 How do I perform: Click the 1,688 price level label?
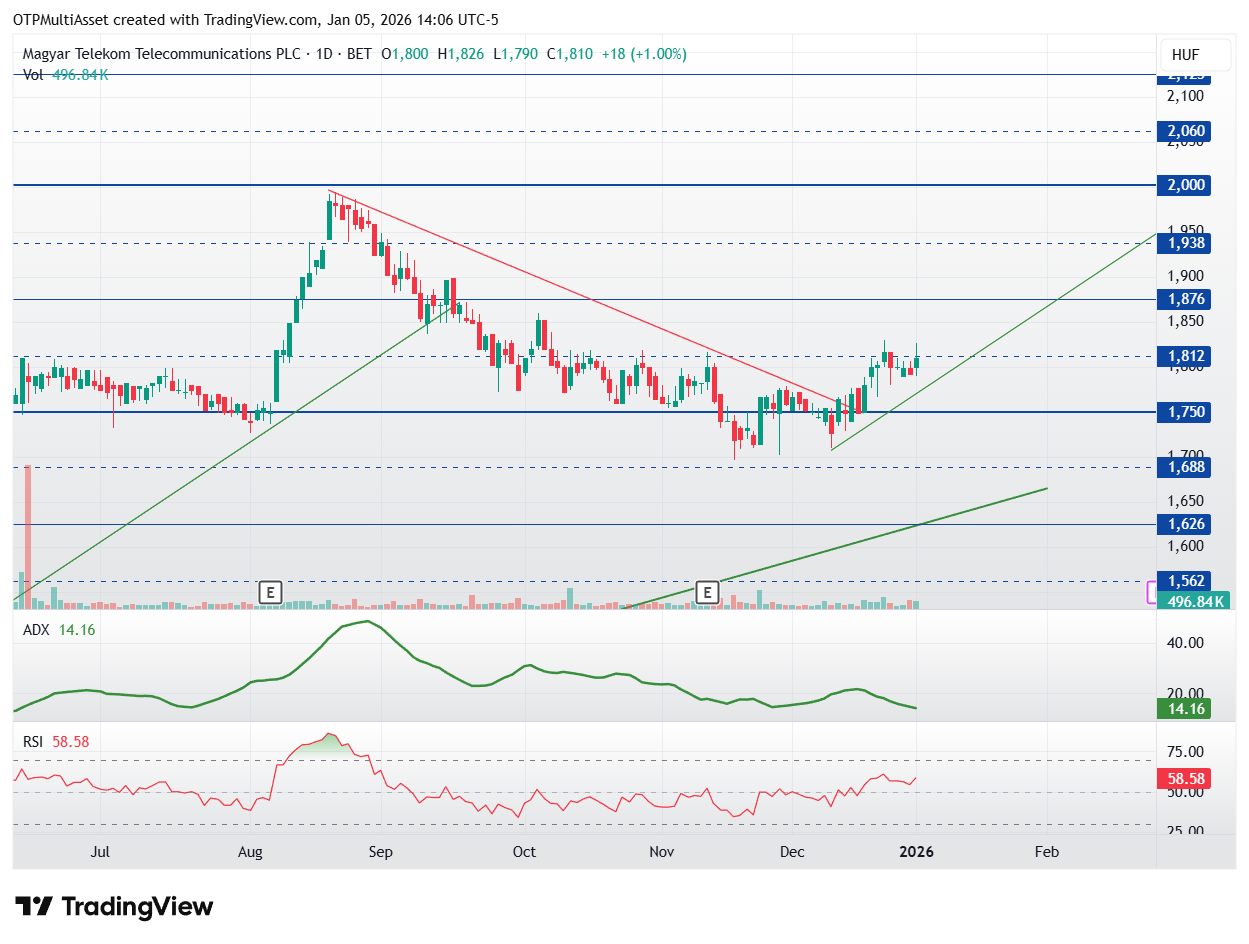1183,467
